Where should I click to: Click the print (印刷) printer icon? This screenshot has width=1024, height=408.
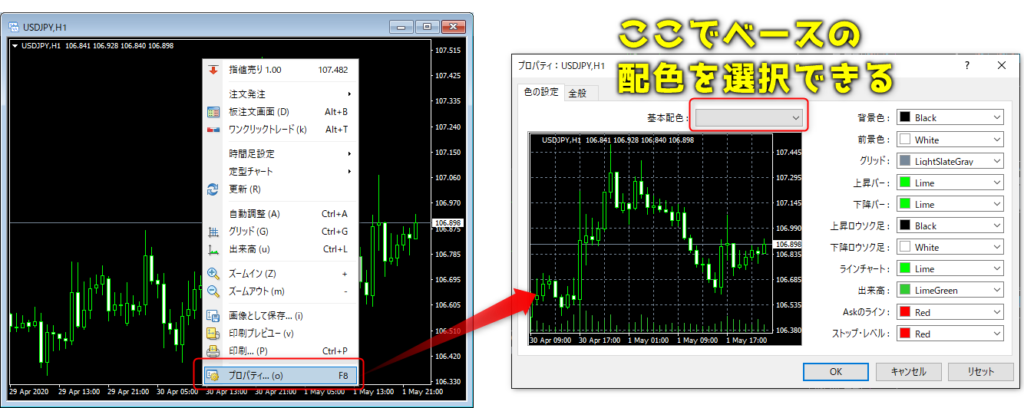[214, 351]
